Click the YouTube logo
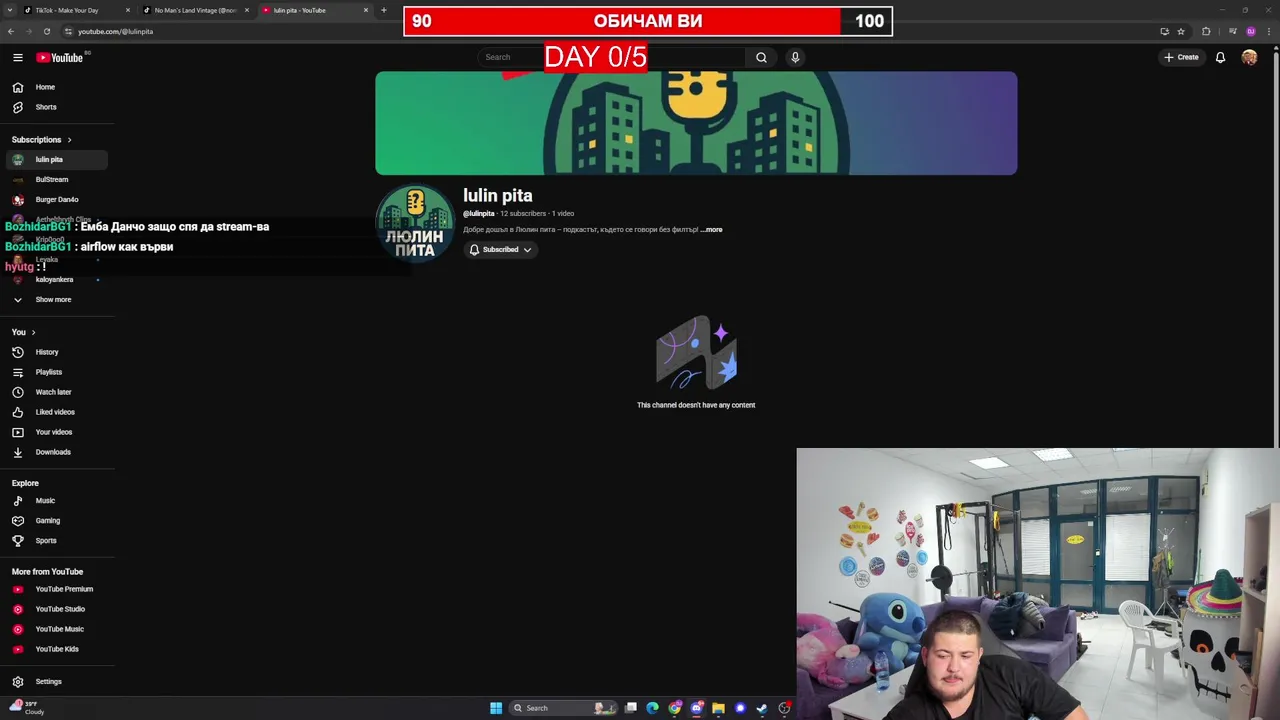The height and width of the screenshot is (720, 1280). tap(61, 57)
